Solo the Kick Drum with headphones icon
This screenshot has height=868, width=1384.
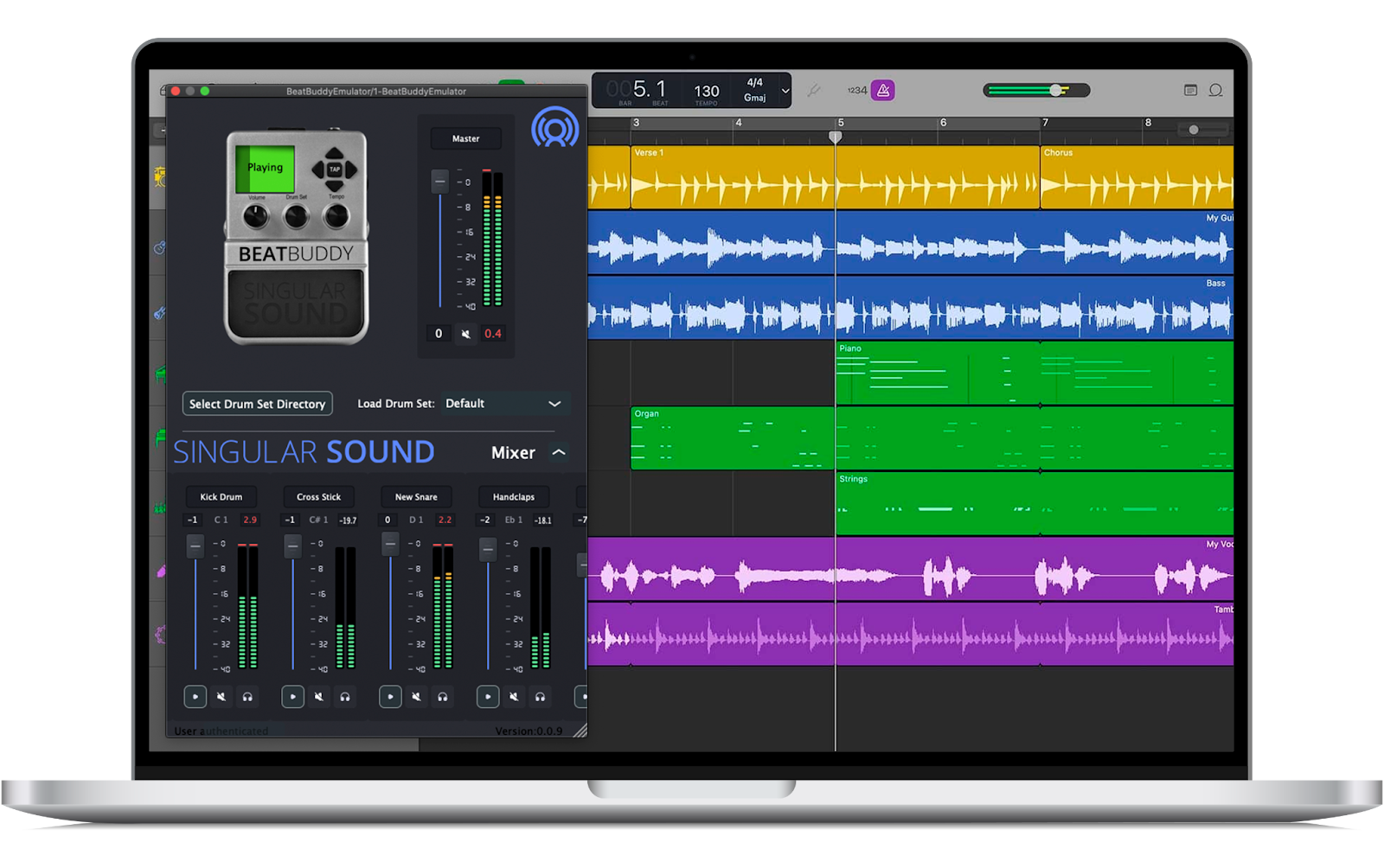(x=247, y=696)
